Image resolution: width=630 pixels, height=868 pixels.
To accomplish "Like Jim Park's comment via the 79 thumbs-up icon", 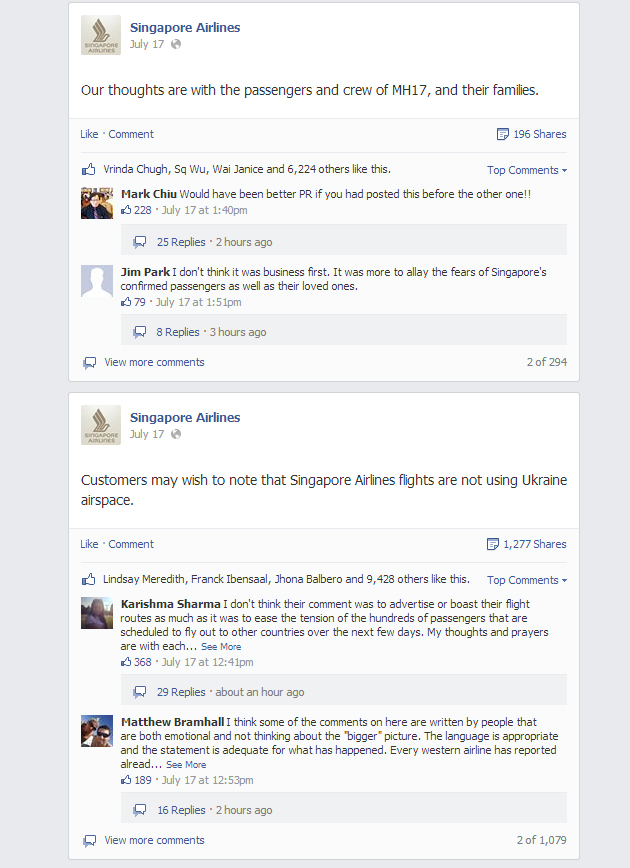I will click(126, 302).
